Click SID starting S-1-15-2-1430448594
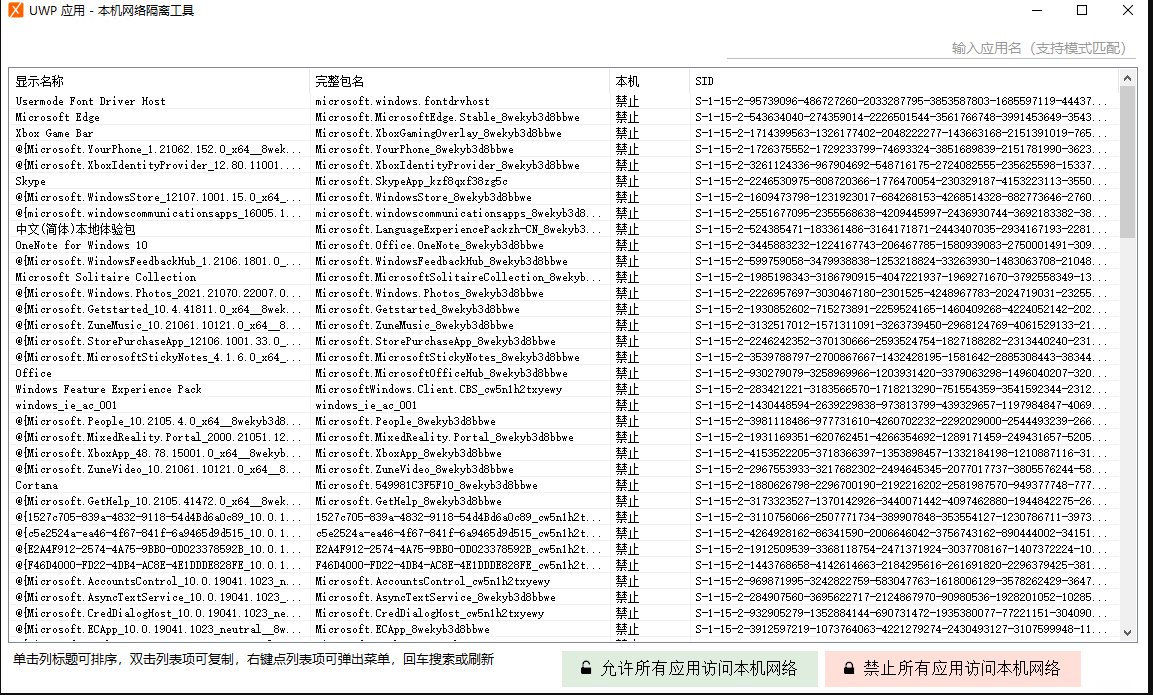This screenshot has height=695, width=1153. (x=901, y=405)
